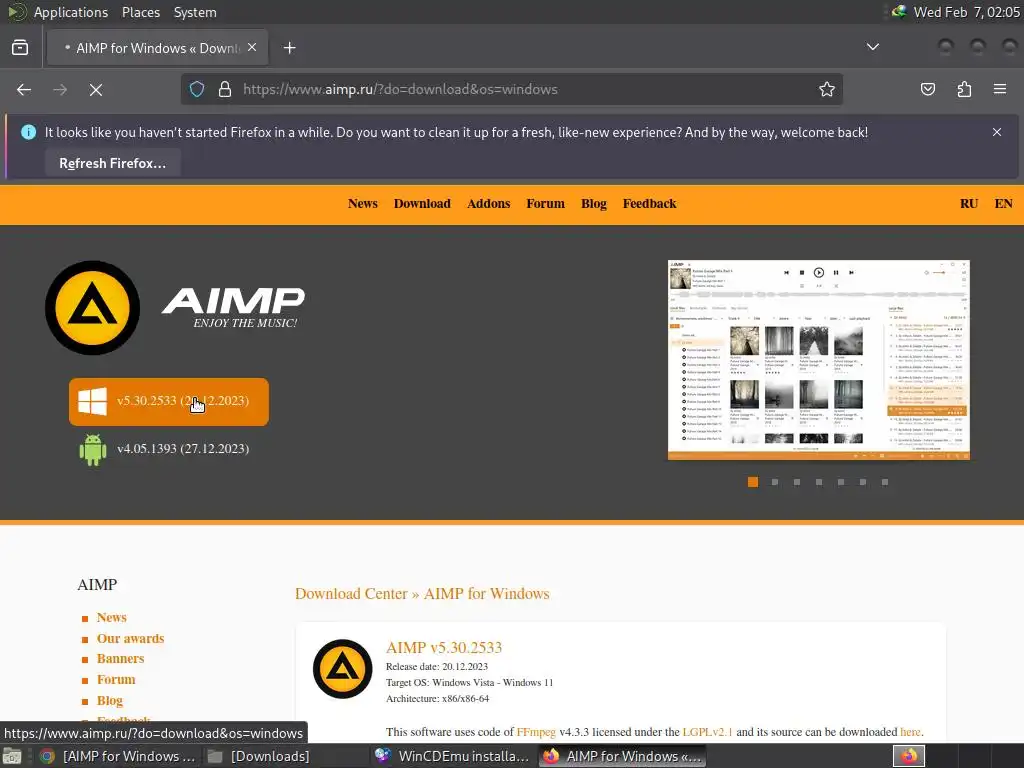Click the Refresh Firefox button
The height and width of the screenshot is (768, 1024).
112,163
